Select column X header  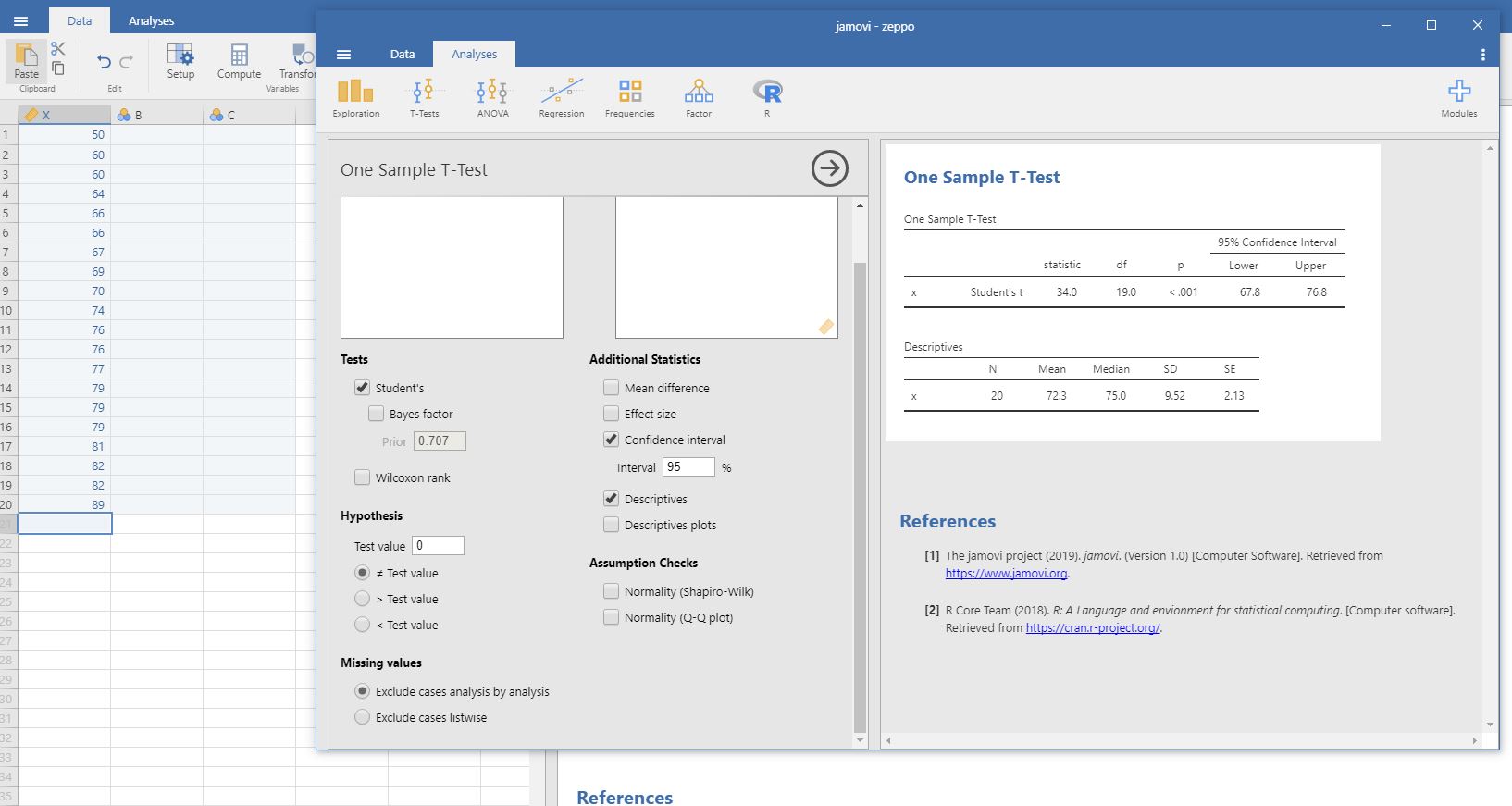pyautogui.click(x=65, y=115)
